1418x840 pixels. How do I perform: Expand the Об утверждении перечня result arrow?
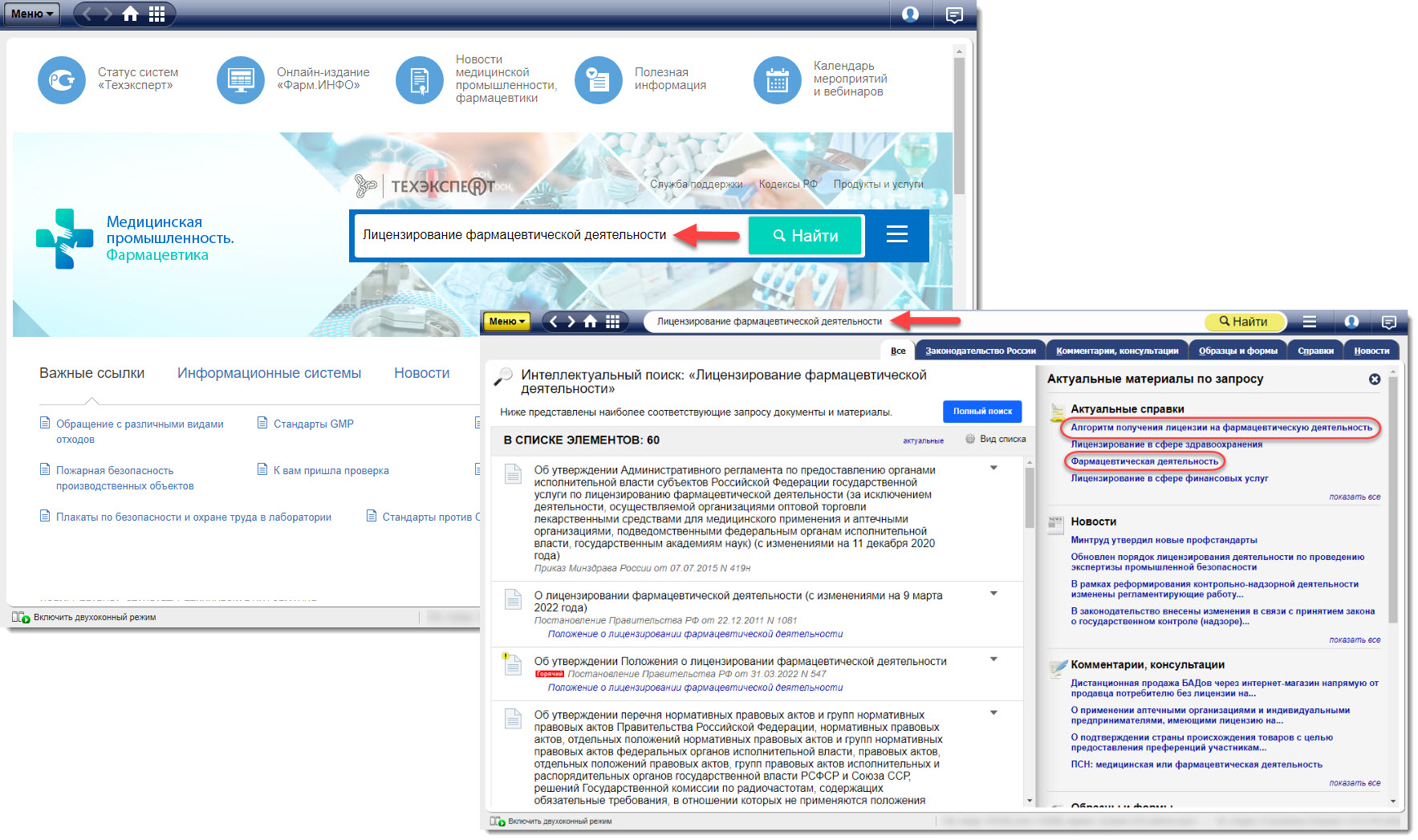(993, 712)
